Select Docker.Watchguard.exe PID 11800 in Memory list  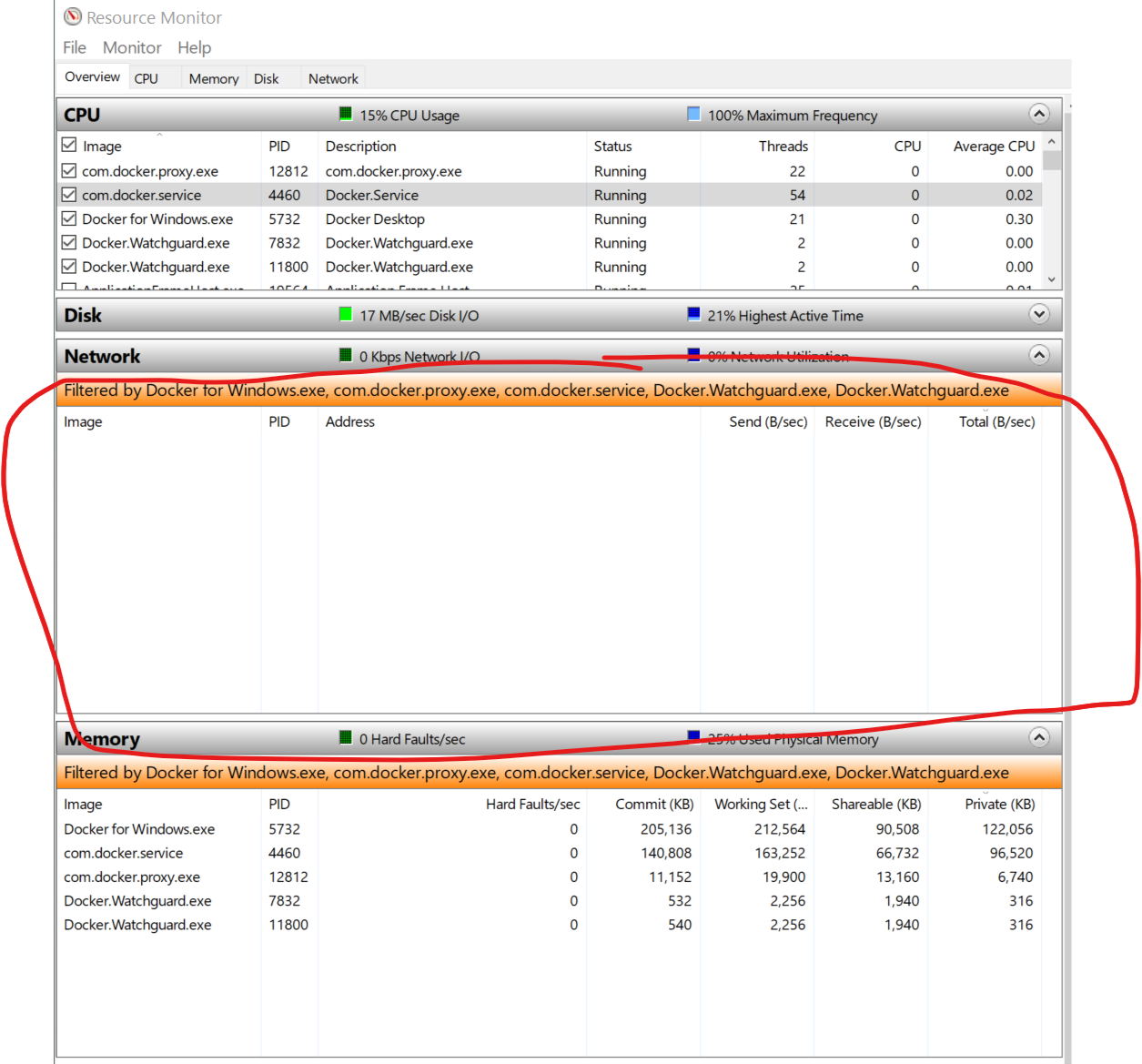[x=550, y=924]
